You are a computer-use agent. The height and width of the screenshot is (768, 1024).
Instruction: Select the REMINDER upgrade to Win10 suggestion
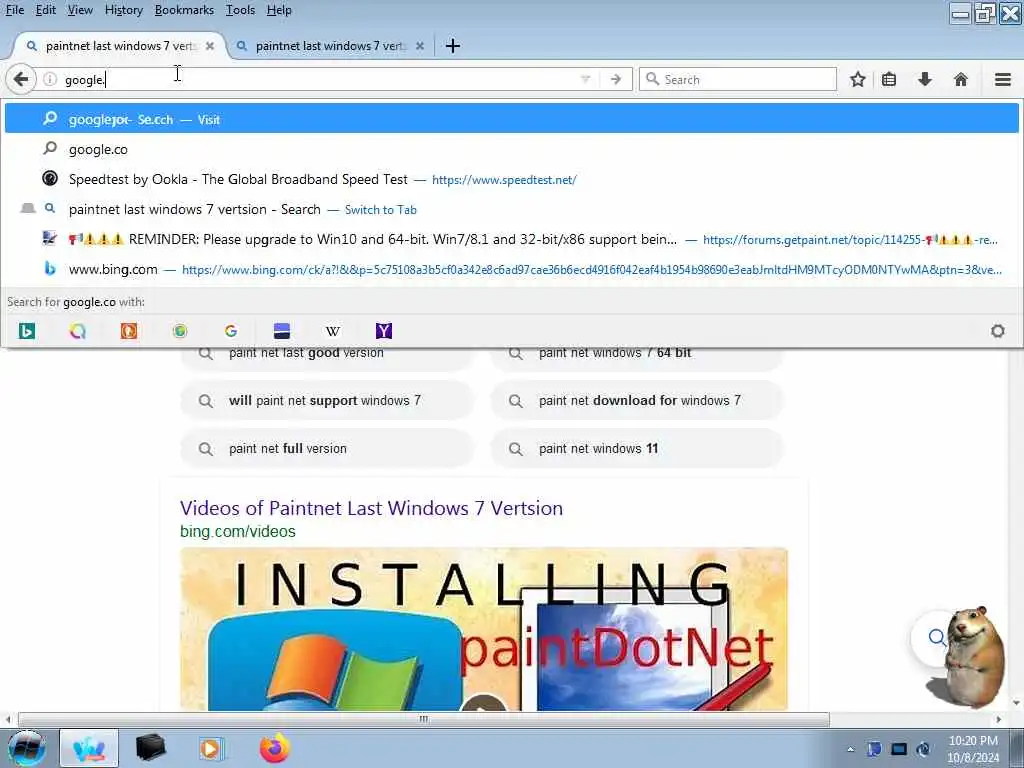pyautogui.click(x=511, y=239)
